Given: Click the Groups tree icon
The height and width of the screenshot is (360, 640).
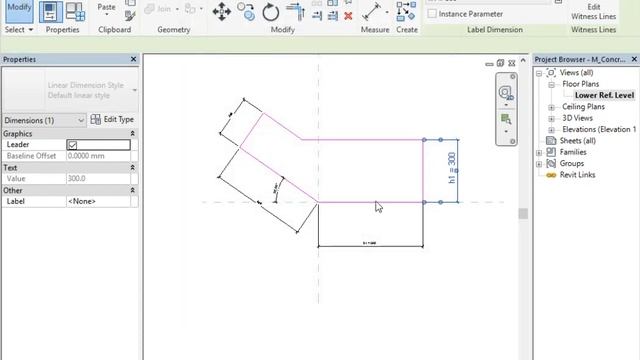Looking at the screenshot, I should pyautogui.click(x=551, y=163).
